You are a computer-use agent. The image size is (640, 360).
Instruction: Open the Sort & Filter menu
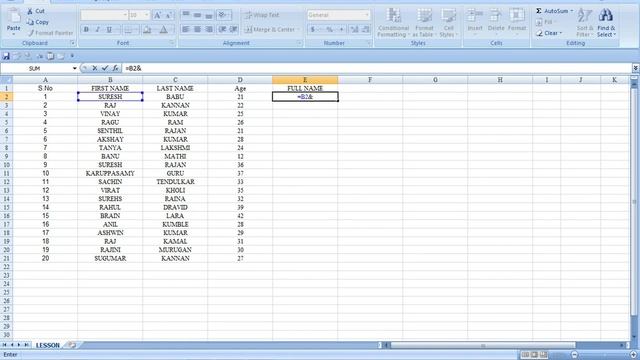[x=584, y=23]
